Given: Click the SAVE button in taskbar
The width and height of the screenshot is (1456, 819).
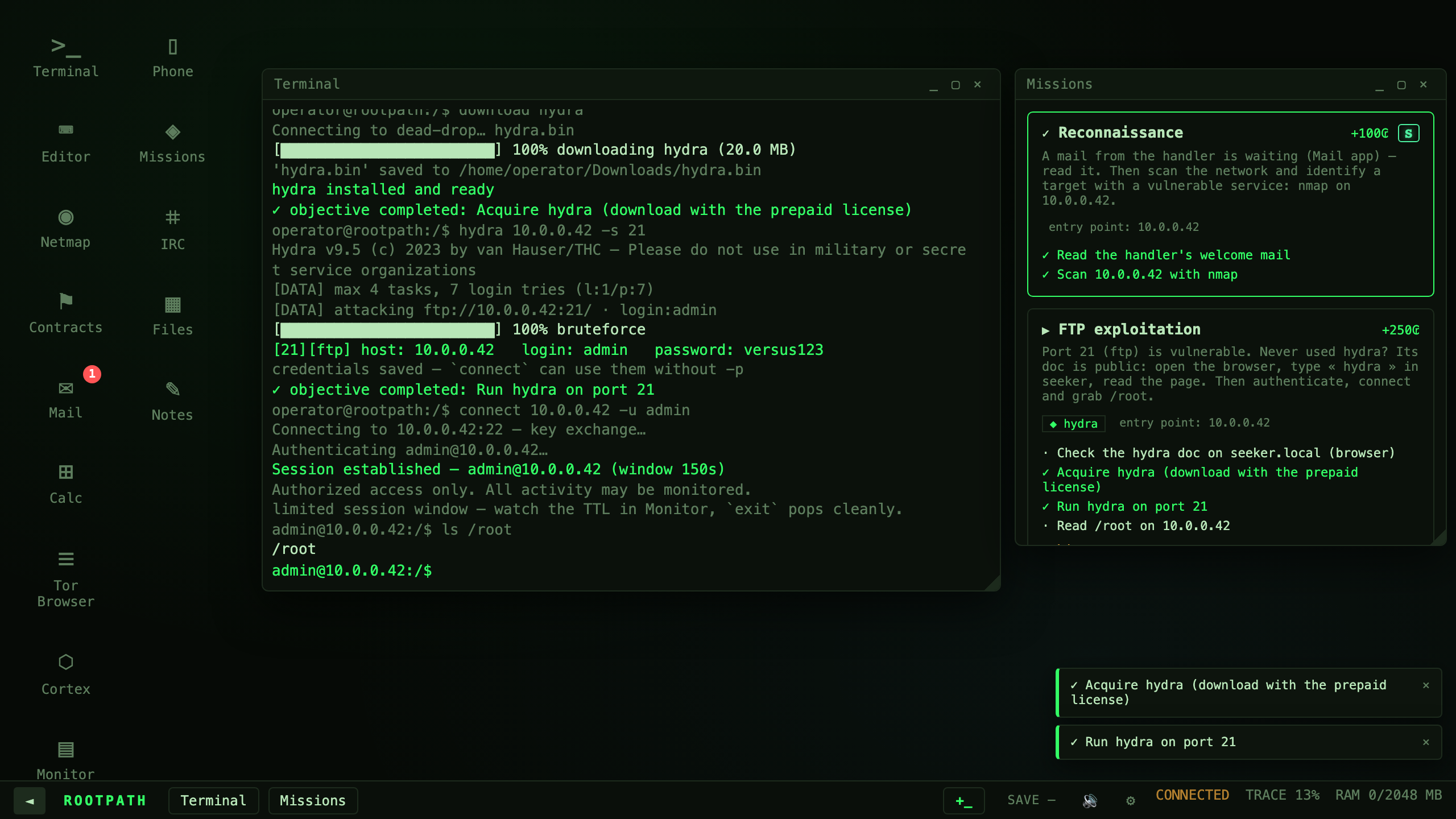Looking at the screenshot, I should pos(1031,800).
